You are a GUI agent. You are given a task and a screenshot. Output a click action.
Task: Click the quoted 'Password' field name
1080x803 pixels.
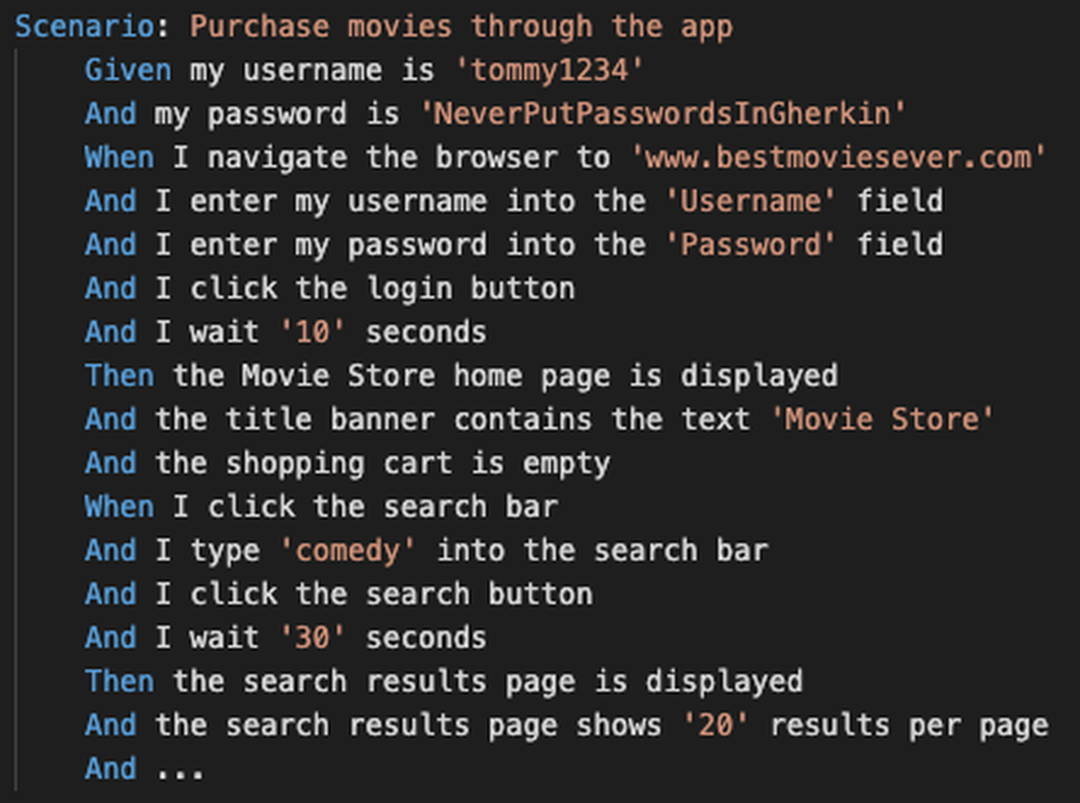[751, 245]
